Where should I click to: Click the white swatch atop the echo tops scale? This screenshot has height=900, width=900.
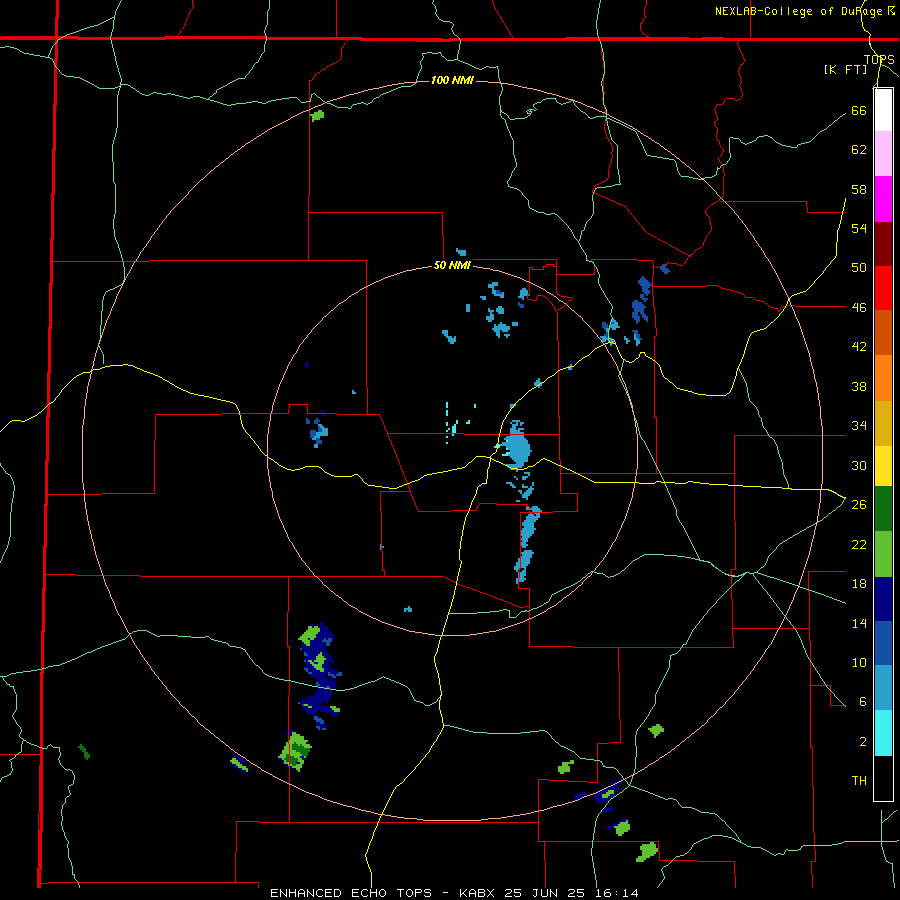(x=883, y=110)
